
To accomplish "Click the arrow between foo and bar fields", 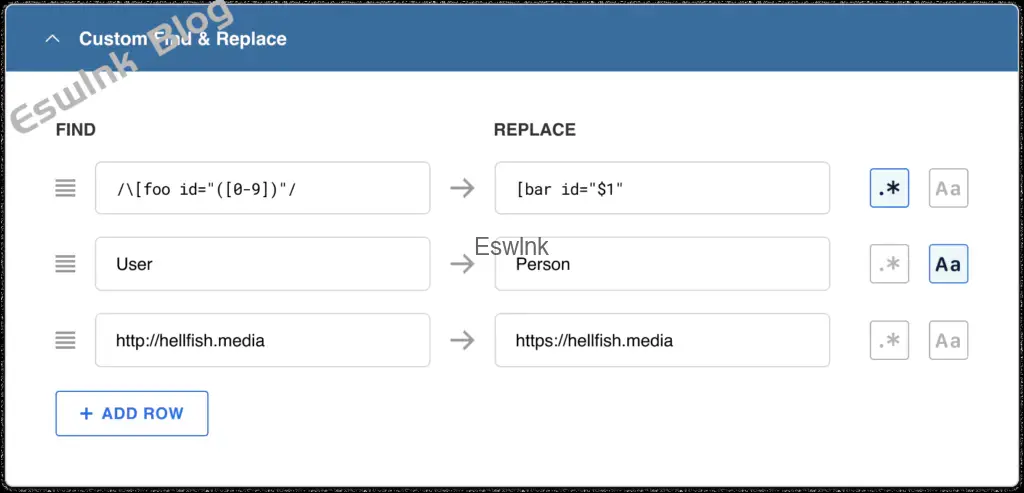I will (x=462, y=188).
